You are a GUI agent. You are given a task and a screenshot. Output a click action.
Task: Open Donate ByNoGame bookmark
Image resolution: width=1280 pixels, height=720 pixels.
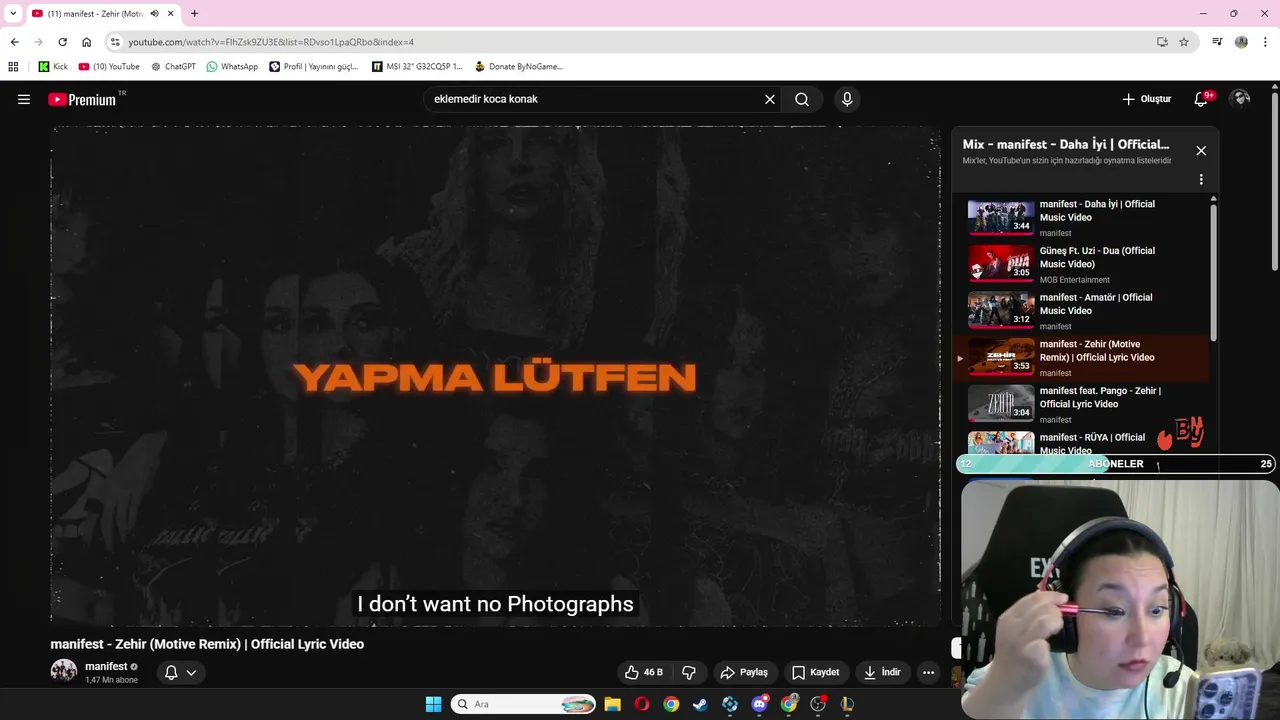pos(519,67)
